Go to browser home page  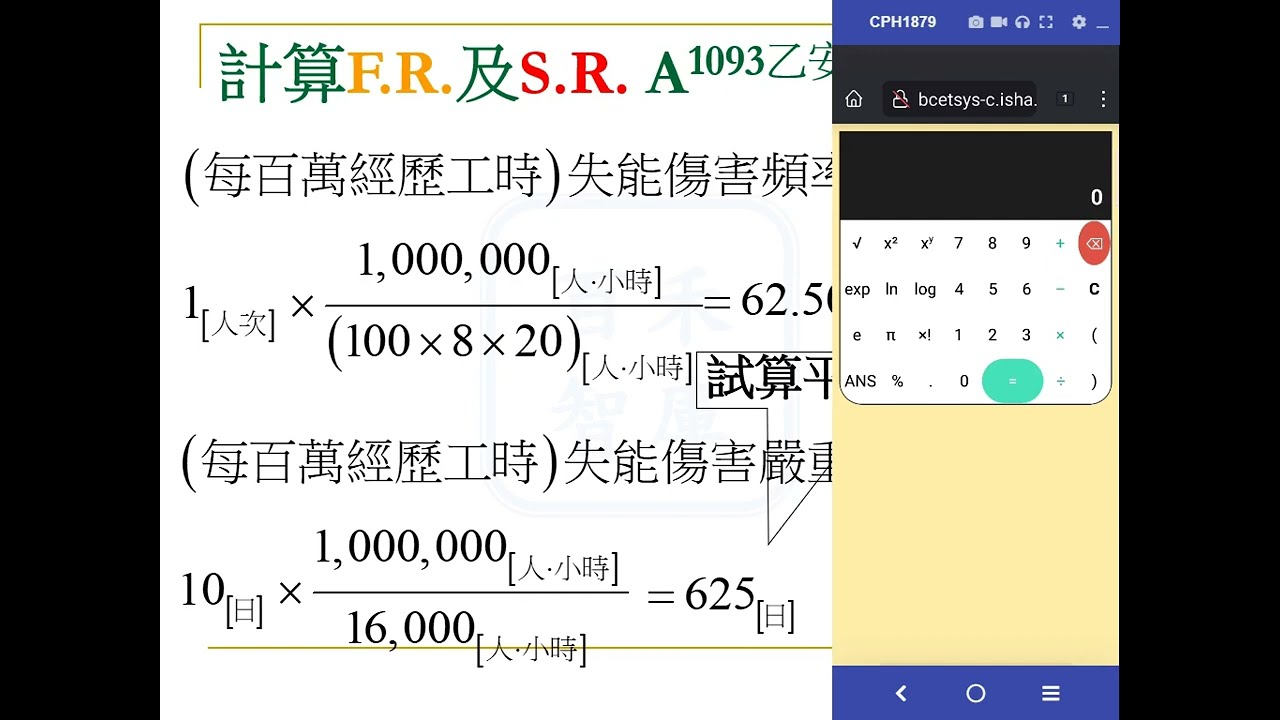click(854, 99)
